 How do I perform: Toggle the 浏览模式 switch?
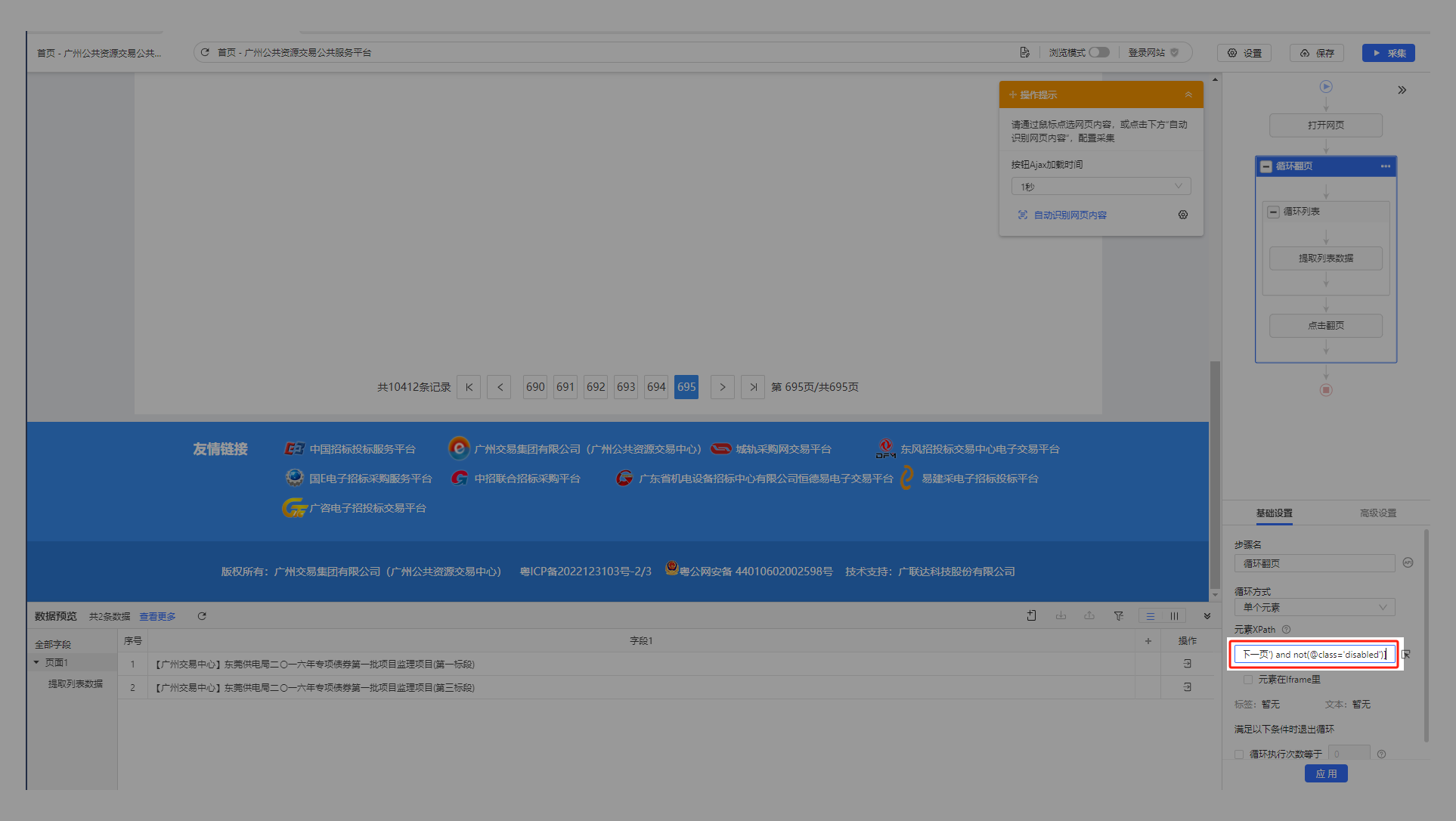(x=1099, y=52)
